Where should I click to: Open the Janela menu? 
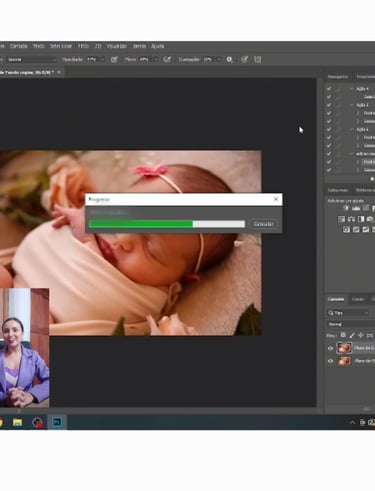tap(139, 46)
